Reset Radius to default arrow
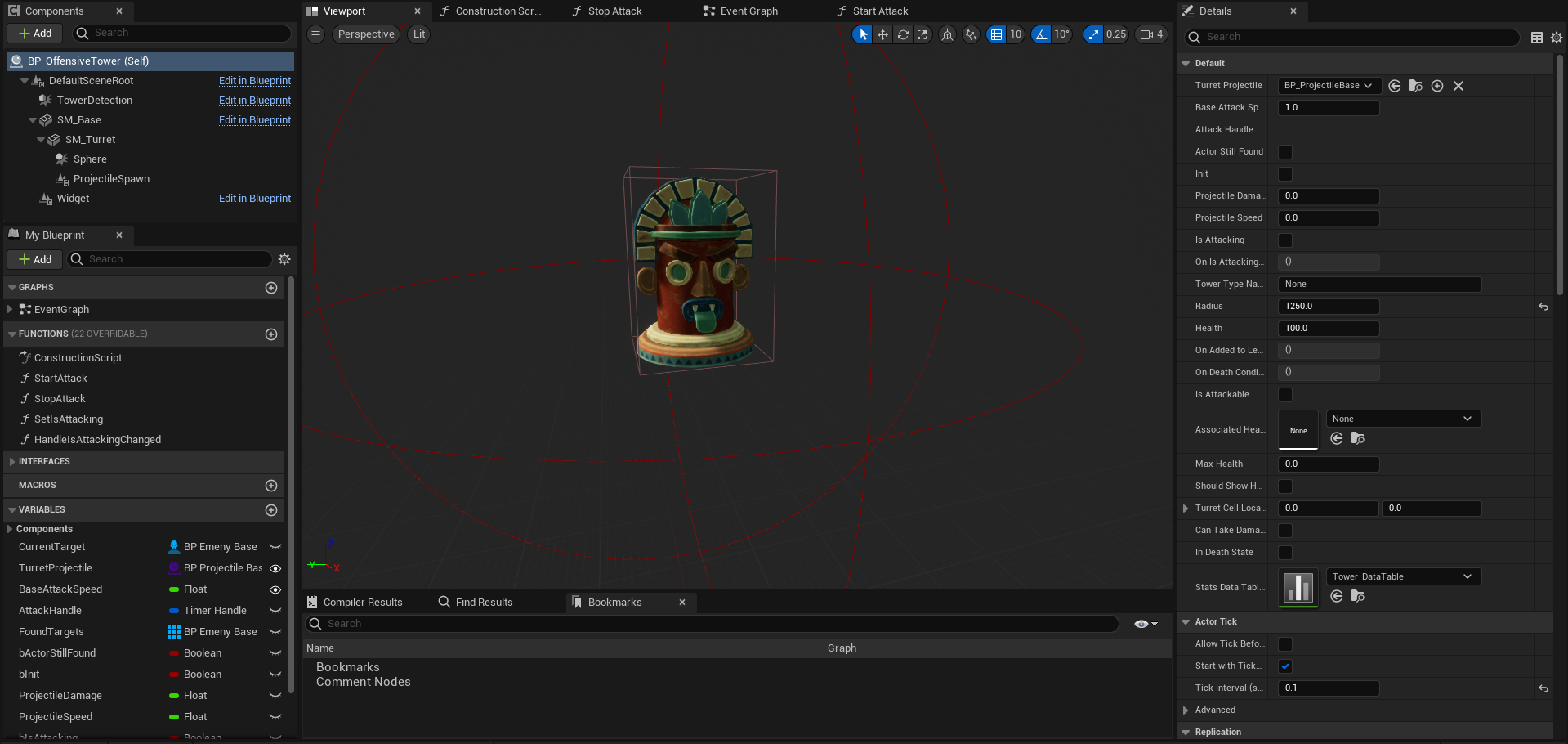The height and width of the screenshot is (744, 1568). [x=1543, y=307]
